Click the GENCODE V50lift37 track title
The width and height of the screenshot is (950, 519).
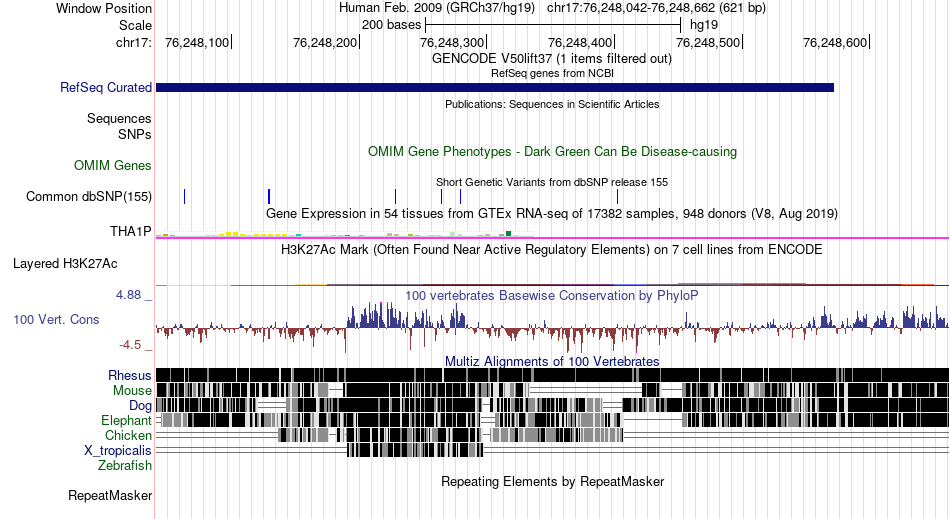(552, 59)
